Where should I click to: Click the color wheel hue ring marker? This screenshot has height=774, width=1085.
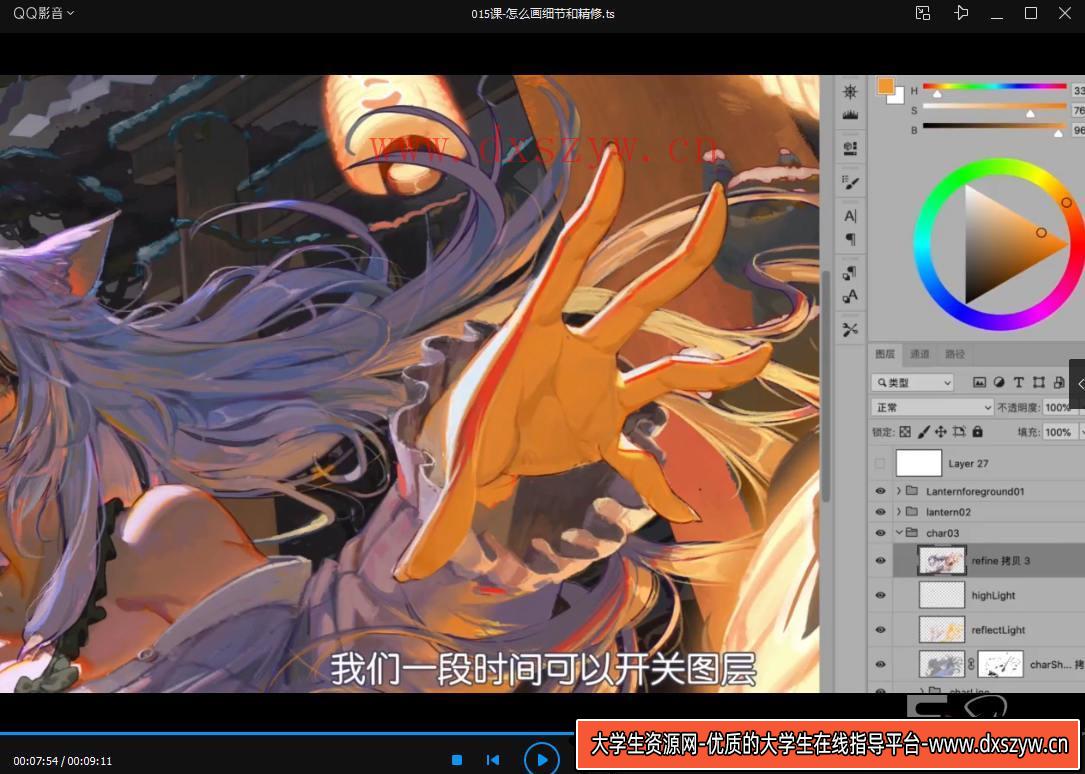(1066, 203)
